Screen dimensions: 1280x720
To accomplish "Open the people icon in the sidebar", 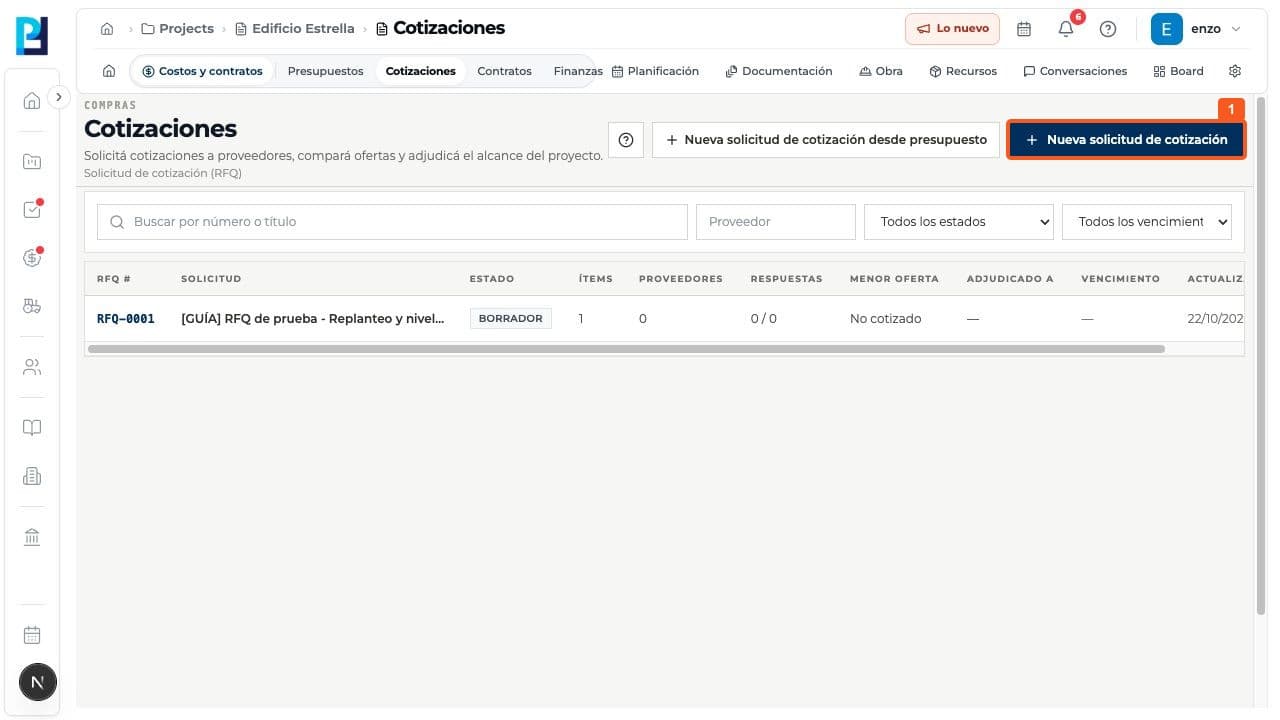I will tap(32, 367).
